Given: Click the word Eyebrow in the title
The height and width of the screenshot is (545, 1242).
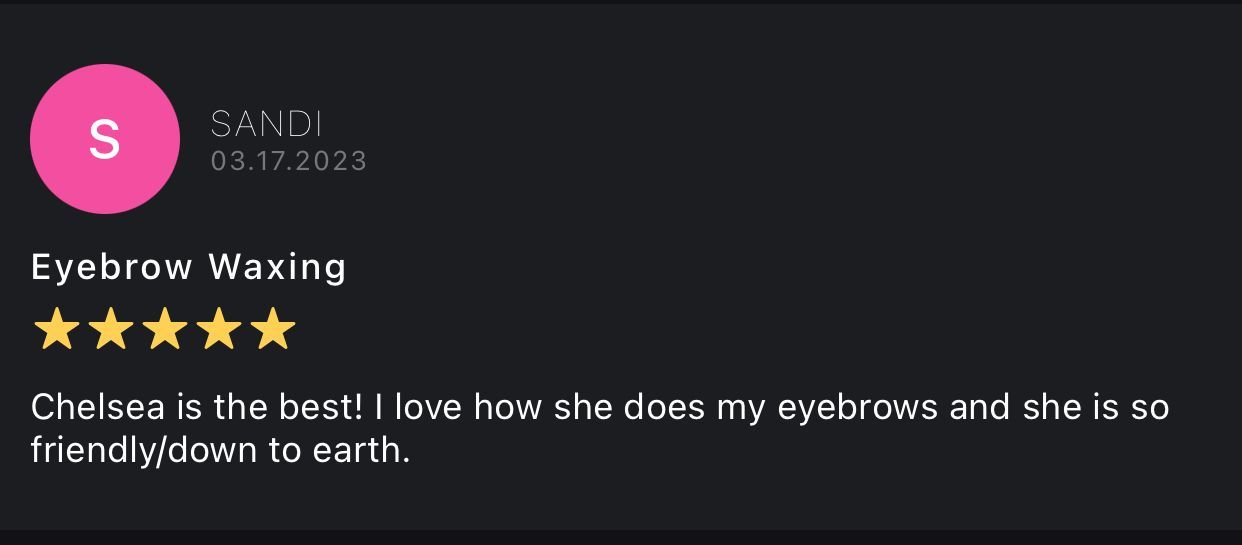Looking at the screenshot, I should pos(111,267).
